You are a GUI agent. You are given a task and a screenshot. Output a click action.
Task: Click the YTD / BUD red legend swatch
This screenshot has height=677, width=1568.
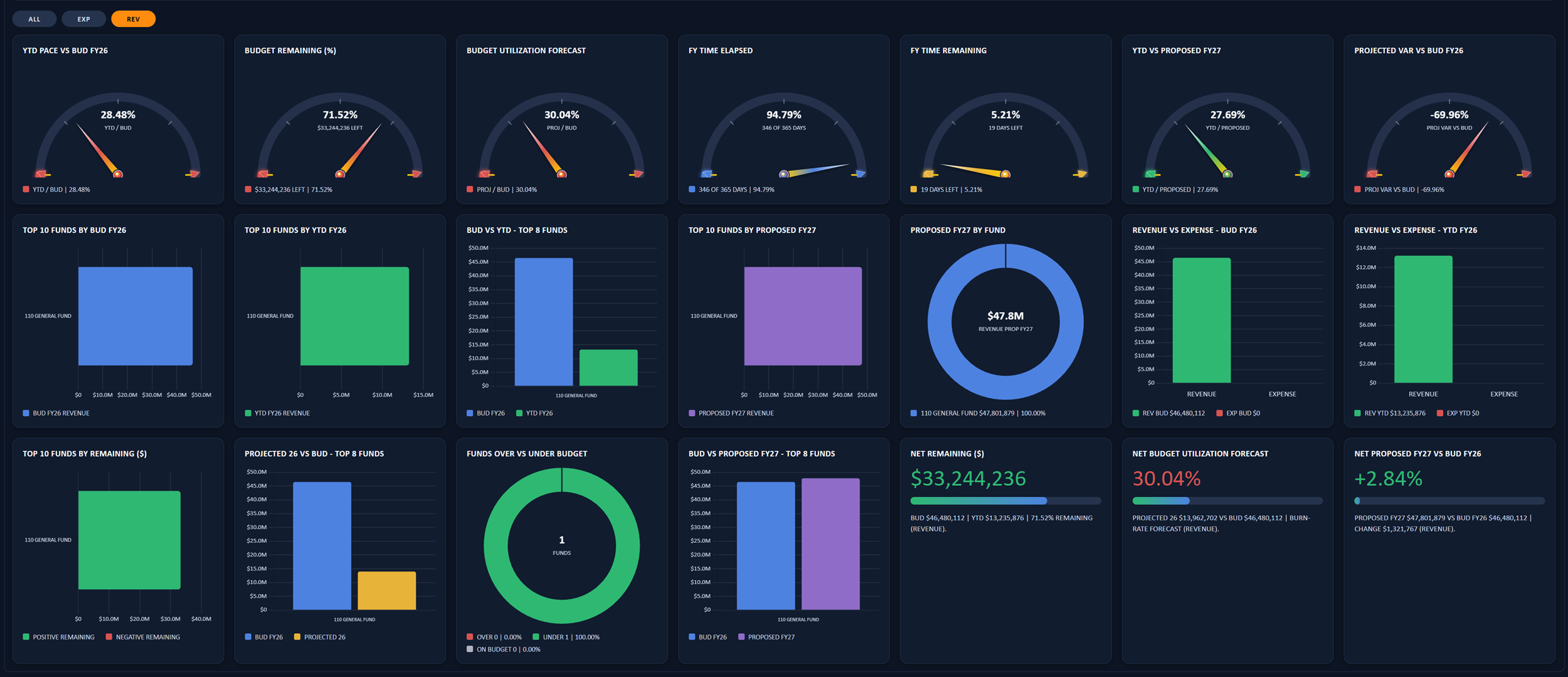click(x=26, y=189)
